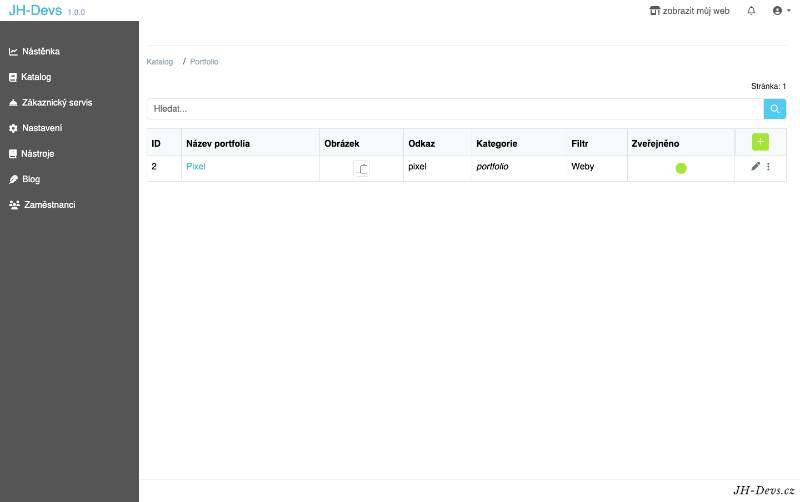Image resolution: width=800 pixels, height=502 pixels.
Task: Expand the Katalog sidebar menu
Action: pos(35,77)
